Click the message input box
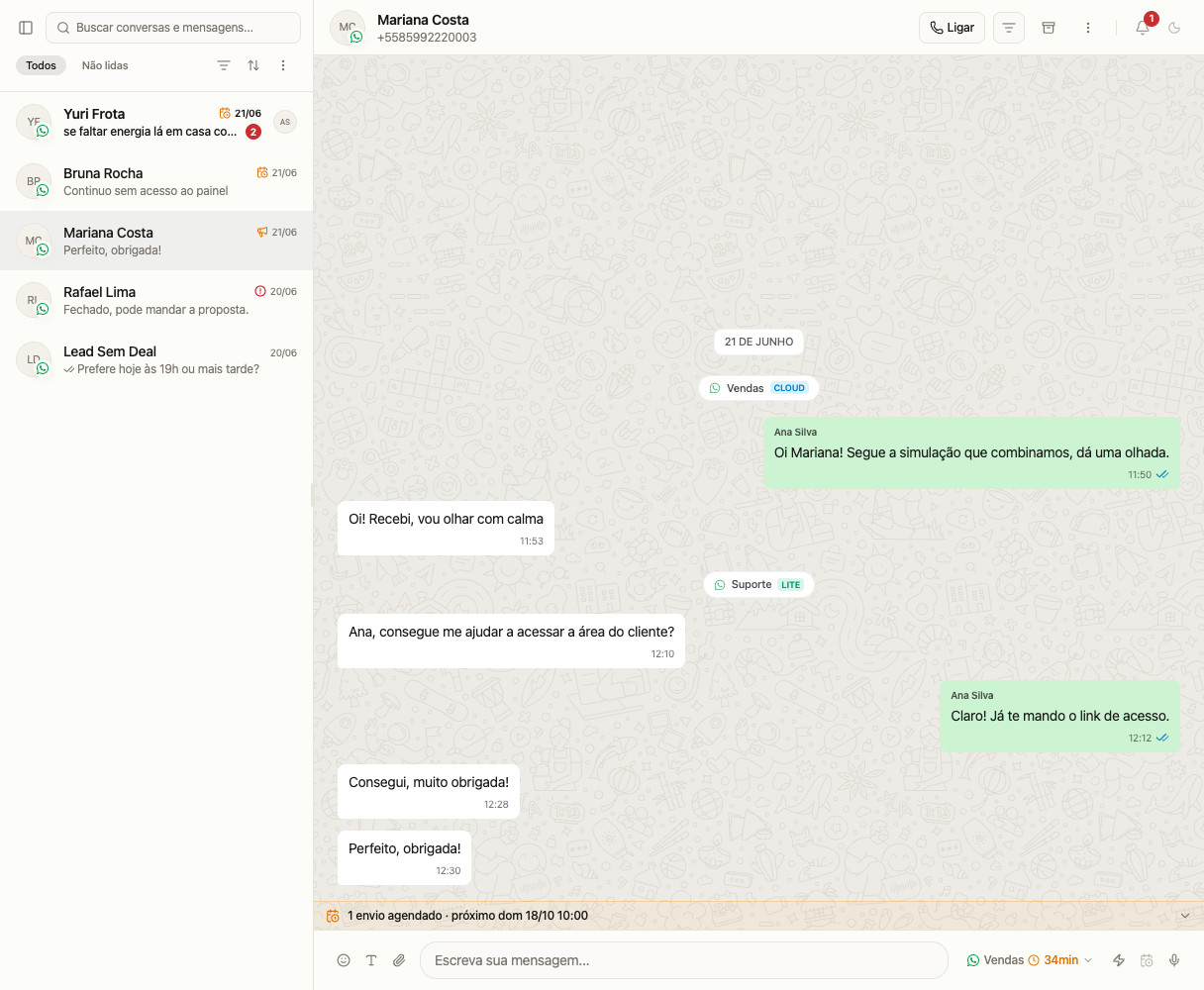 [x=684, y=960]
